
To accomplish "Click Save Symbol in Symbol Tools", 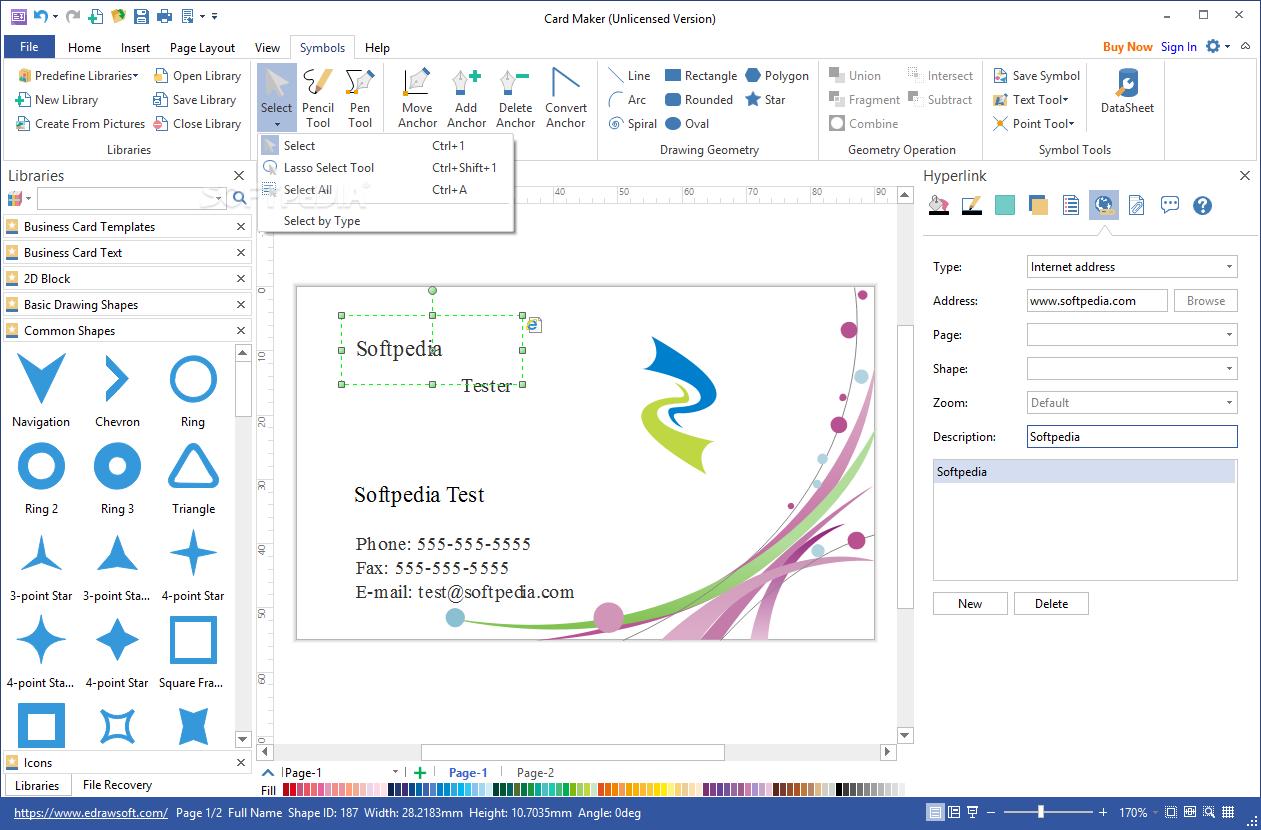I will [1036, 76].
